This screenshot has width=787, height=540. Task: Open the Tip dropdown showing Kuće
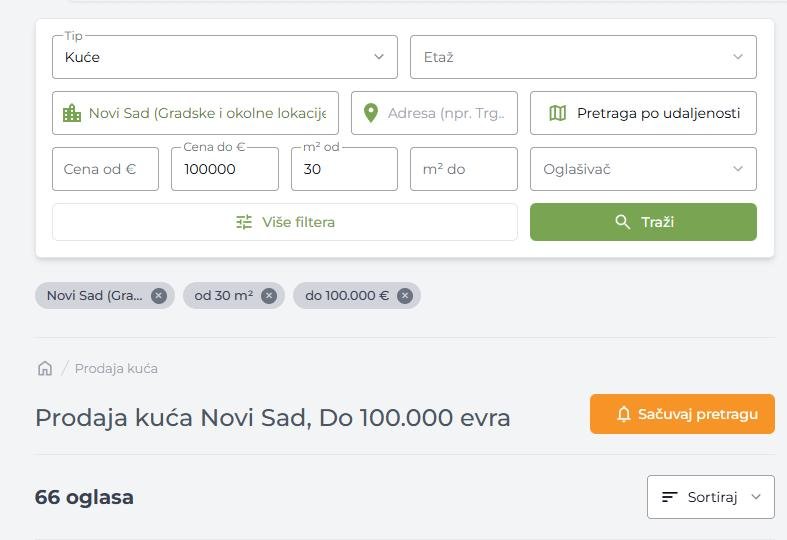tap(224, 57)
